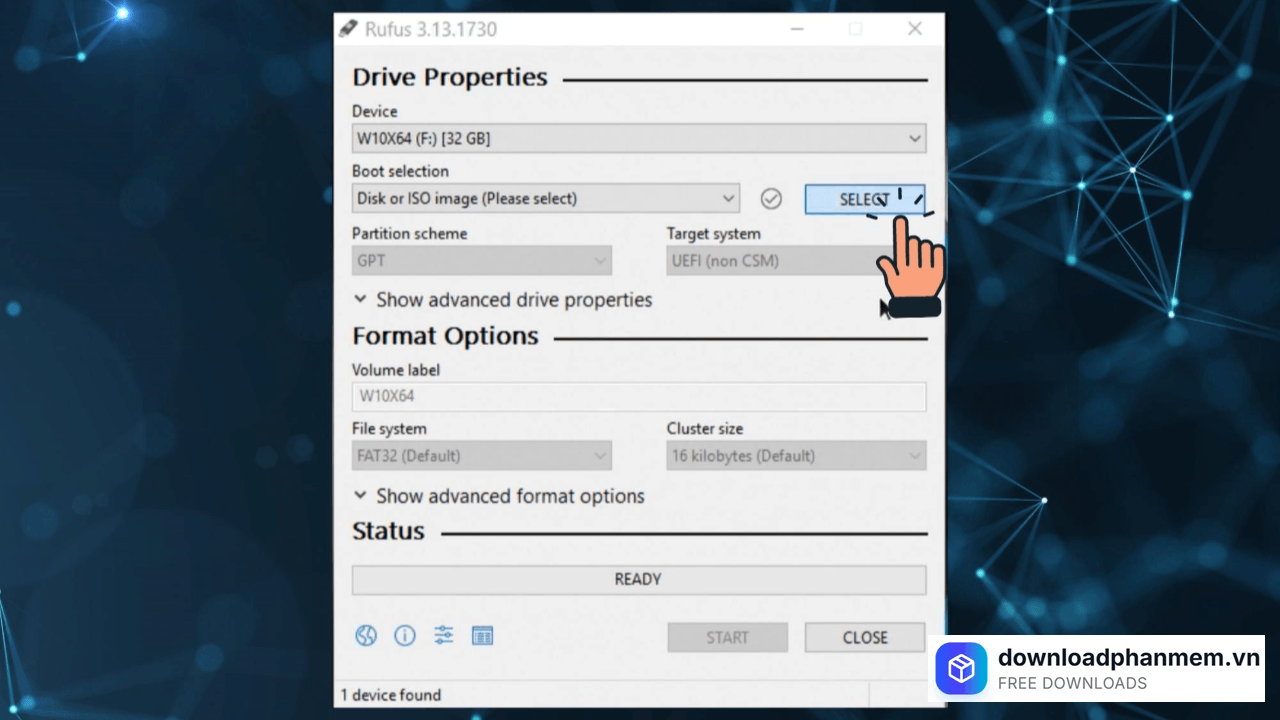This screenshot has width=1280, height=720.
Task: Click the Rufus title bar app icon
Action: (348, 28)
